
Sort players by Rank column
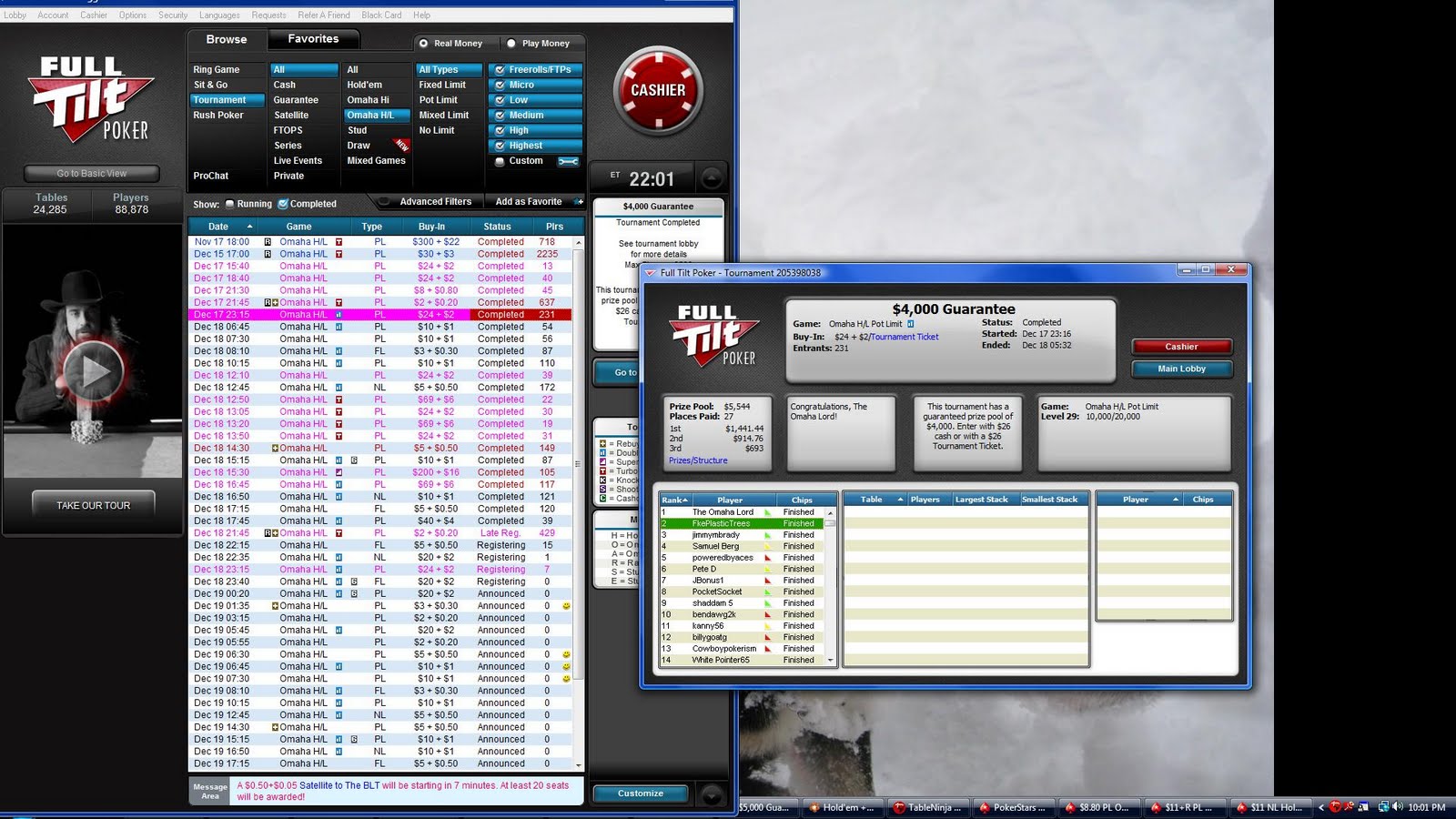click(674, 500)
